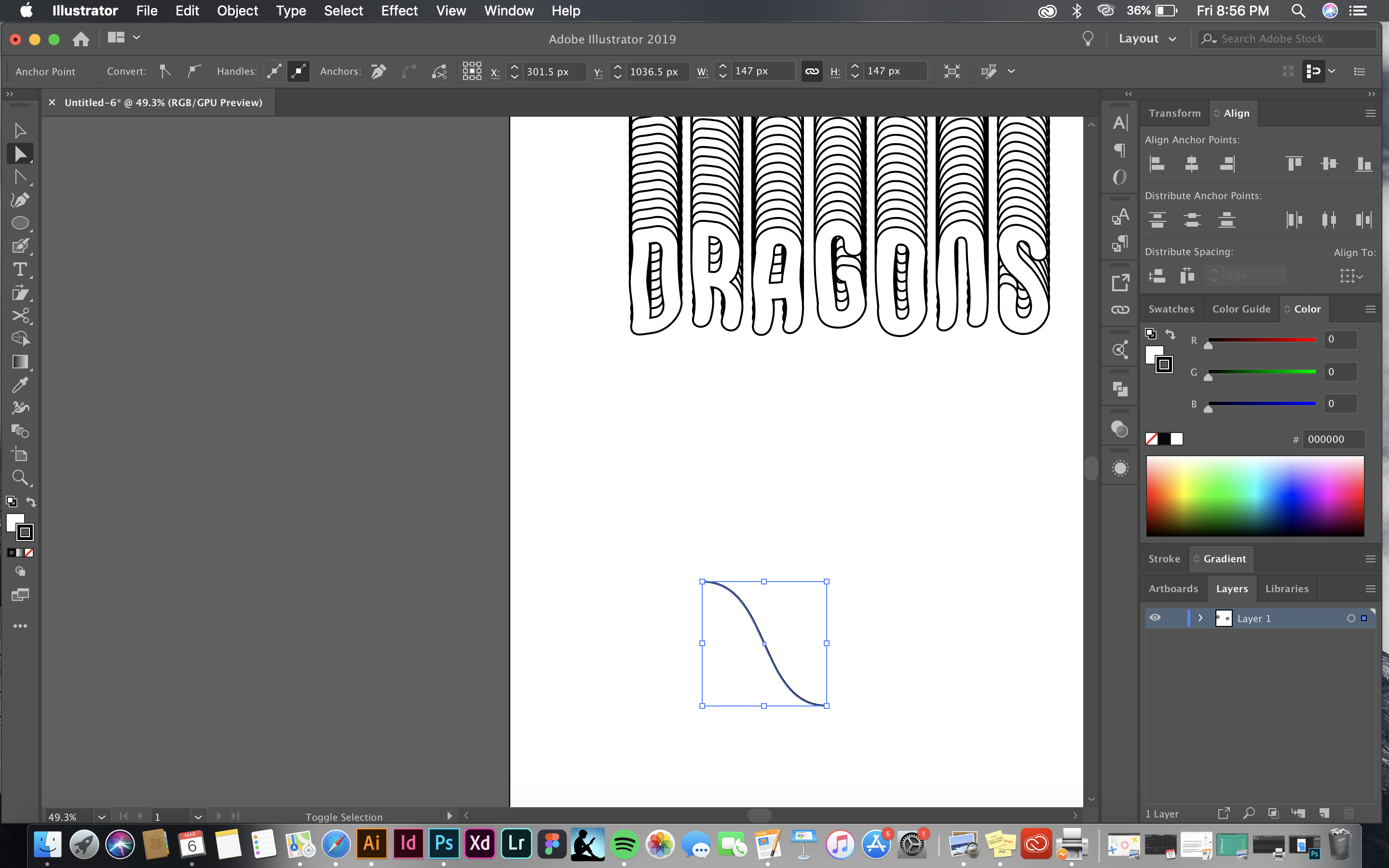
Task: Hide handles for multiple selected anchors
Action: (299, 71)
